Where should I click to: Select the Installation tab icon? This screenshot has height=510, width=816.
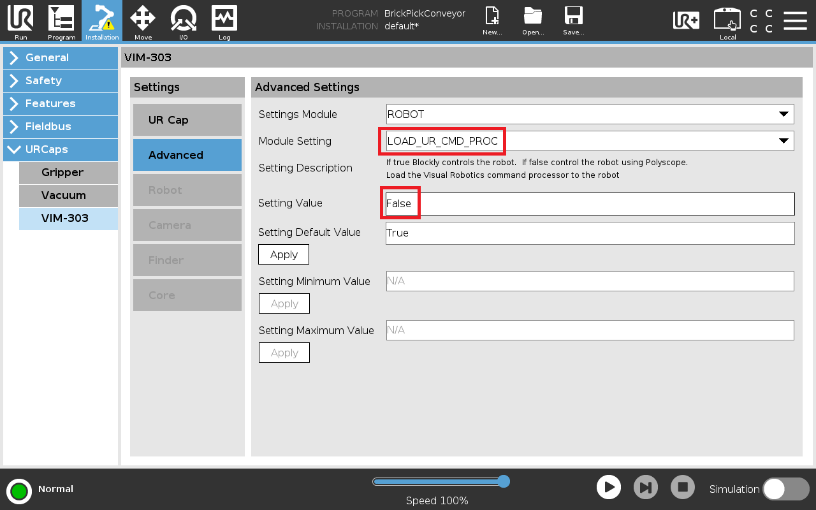[102, 21]
